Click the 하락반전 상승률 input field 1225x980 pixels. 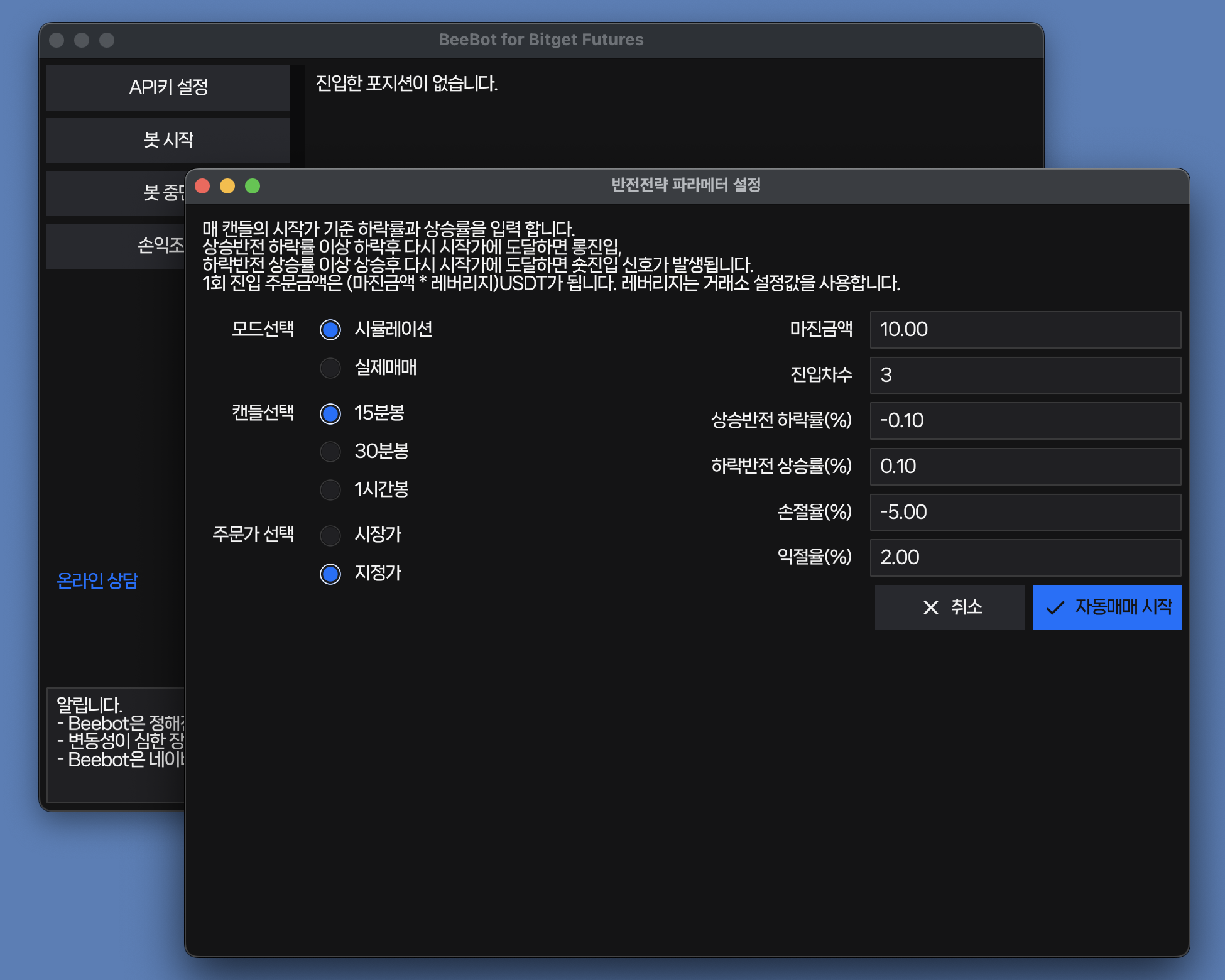(1025, 467)
